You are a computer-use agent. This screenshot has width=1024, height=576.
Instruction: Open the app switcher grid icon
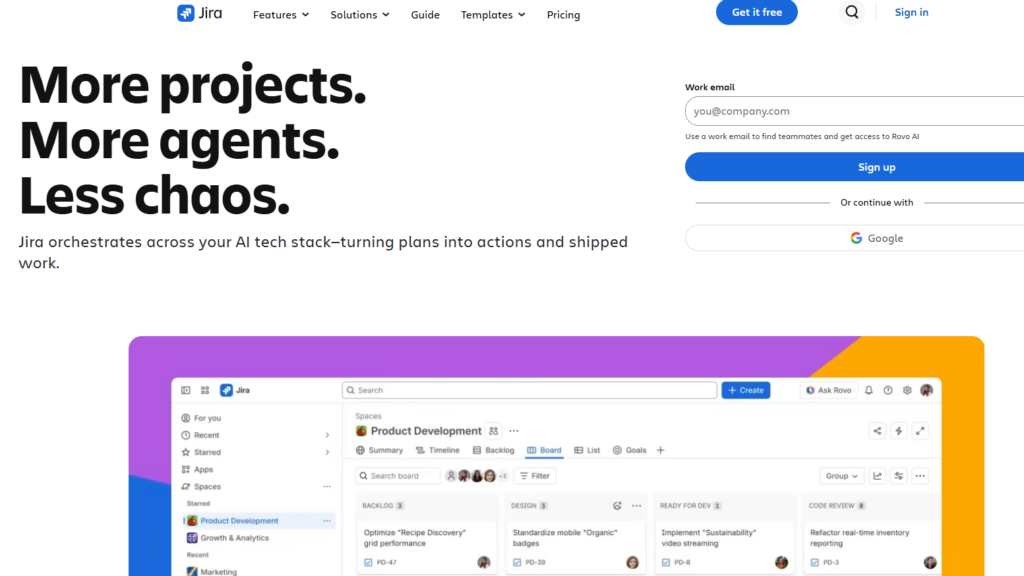(x=205, y=391)
